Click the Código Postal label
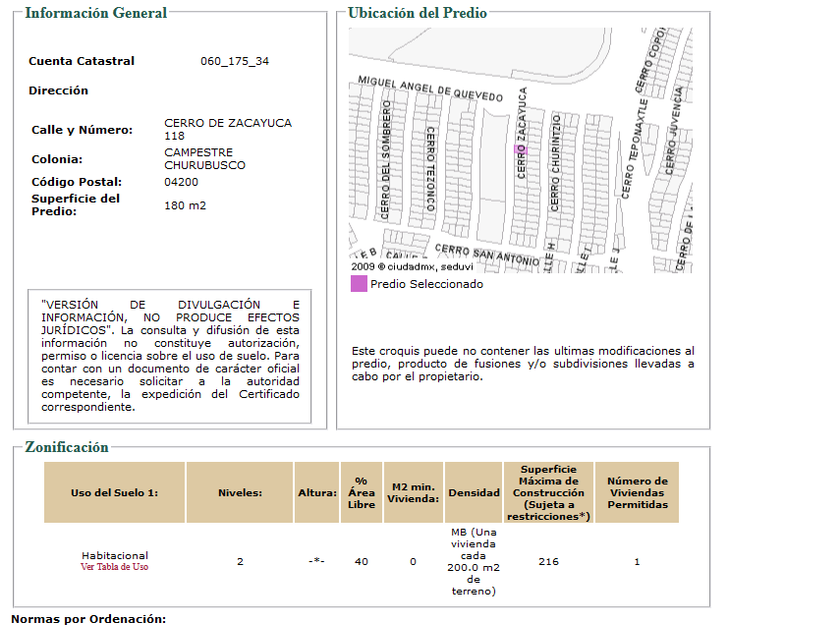Screen dimensions: 840x630 point(77,182)
